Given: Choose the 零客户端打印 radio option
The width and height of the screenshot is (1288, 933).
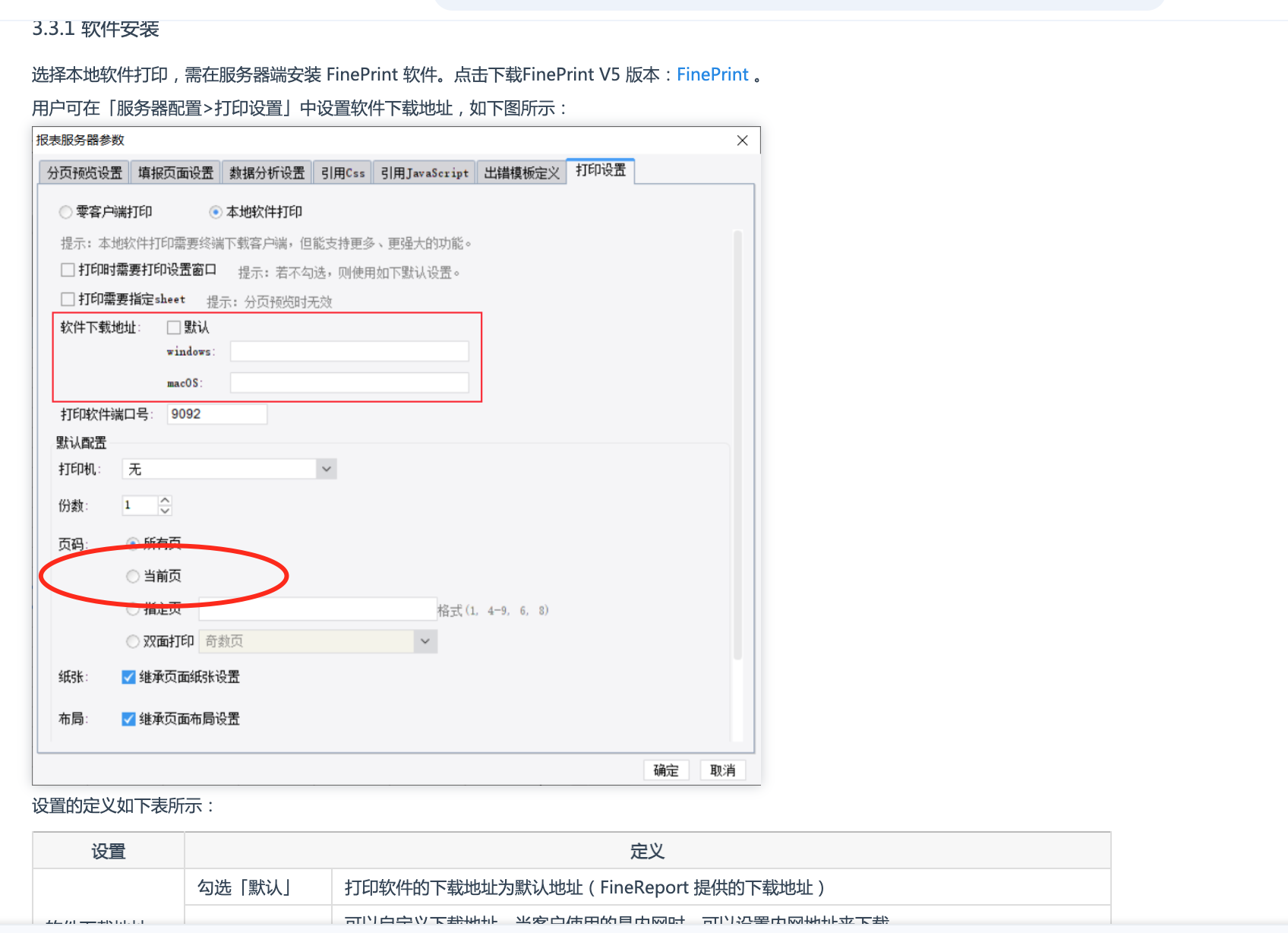Looking at the screenshot, I should coord(66,212).
